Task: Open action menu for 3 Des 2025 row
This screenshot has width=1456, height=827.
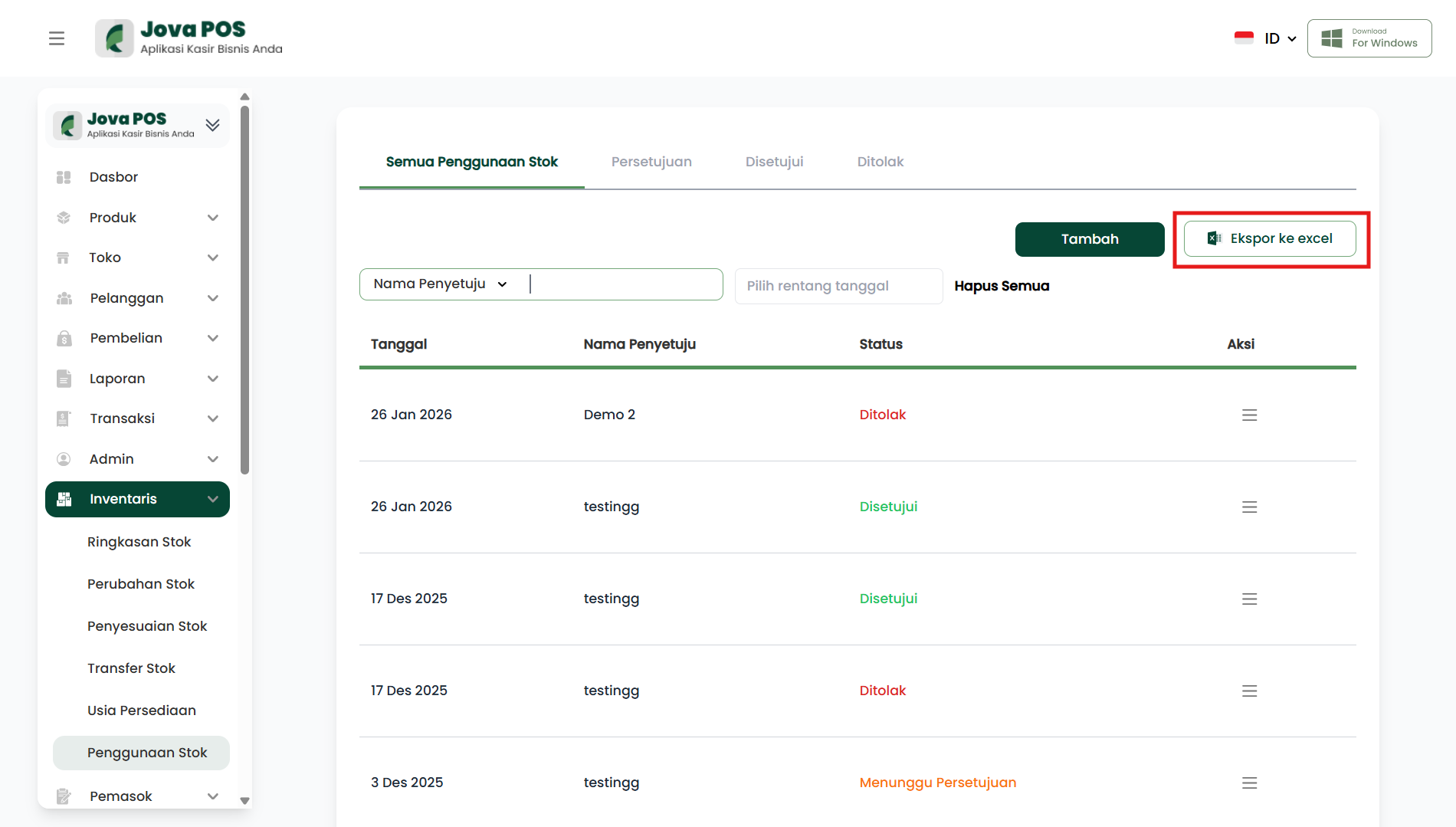Action: (1249, 783)
